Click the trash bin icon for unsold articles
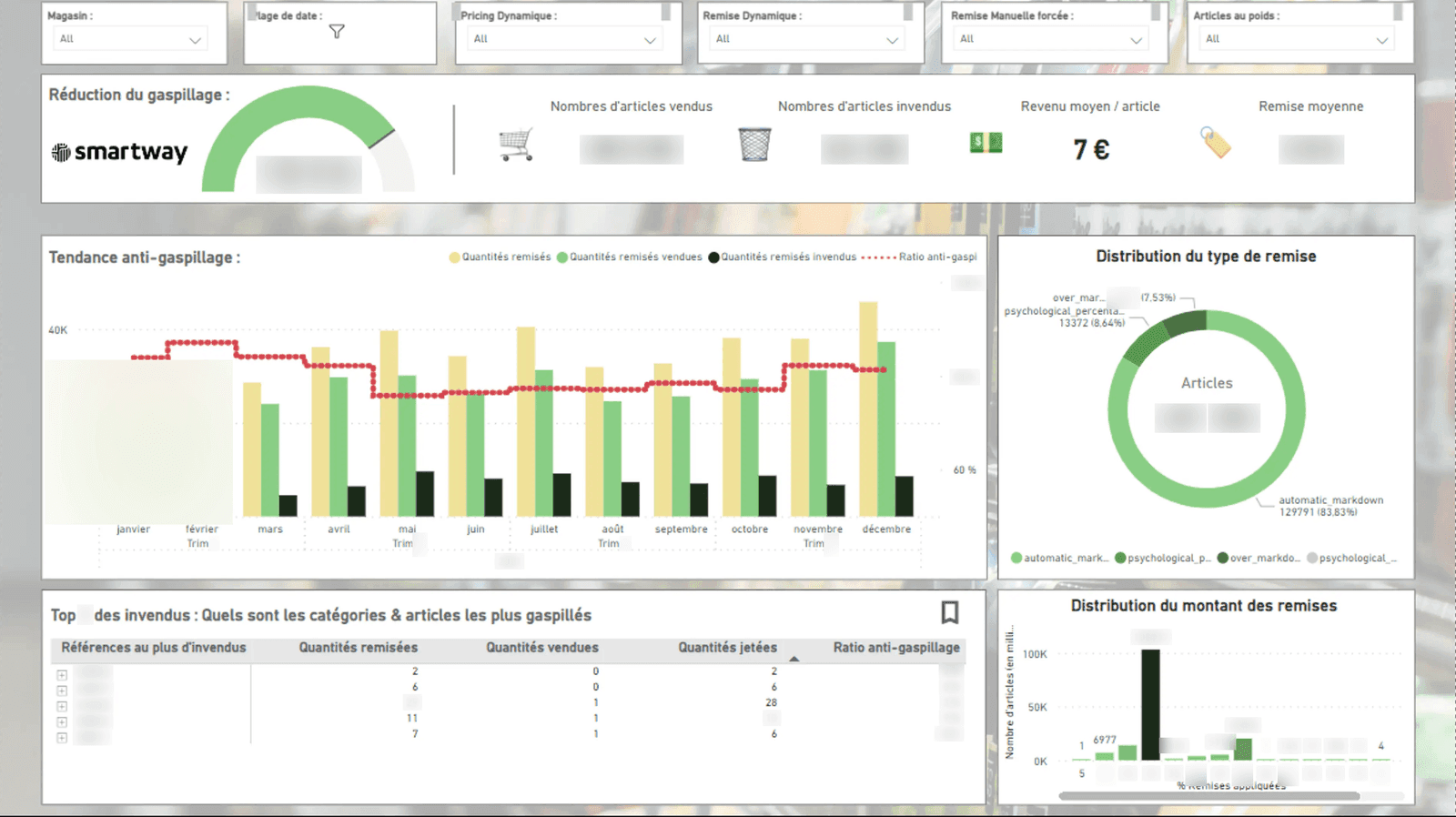 point(754,145)
